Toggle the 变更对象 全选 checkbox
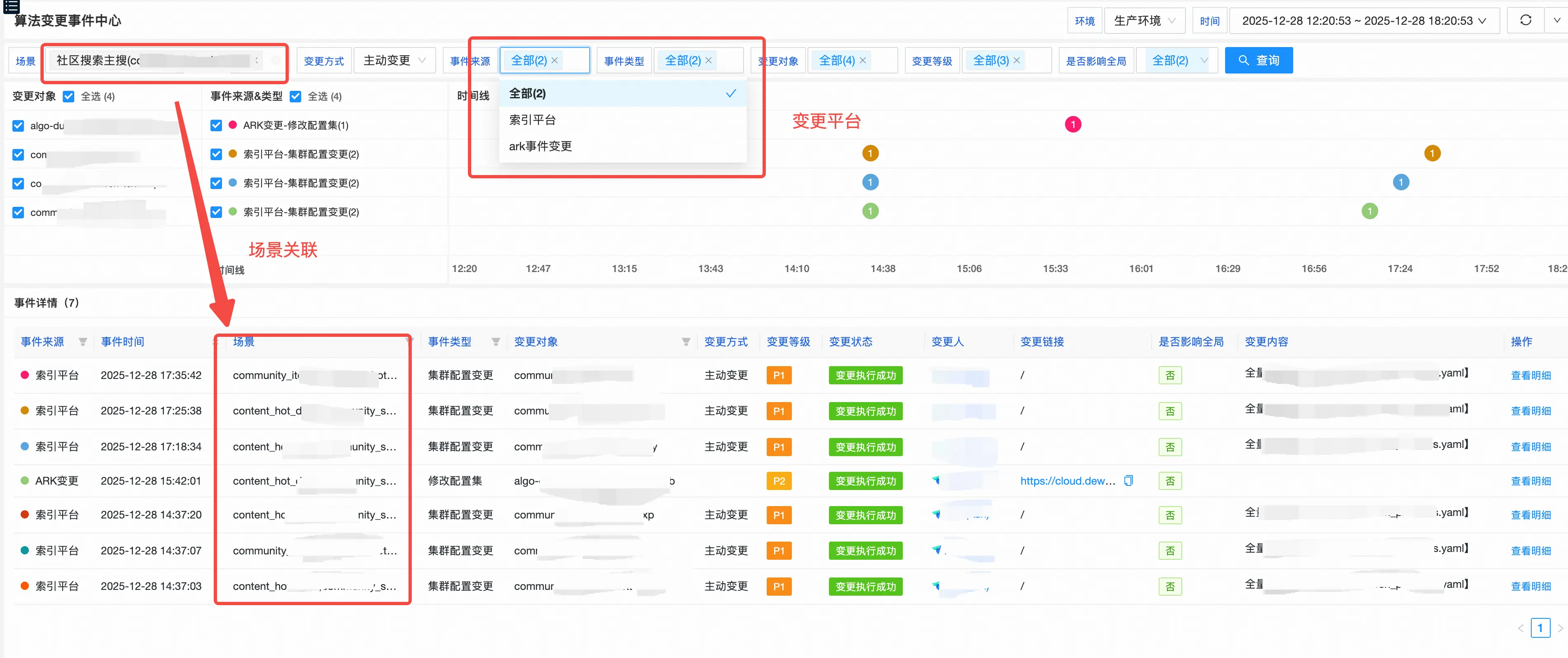The image size is (1568, 658). pos(69,96)
